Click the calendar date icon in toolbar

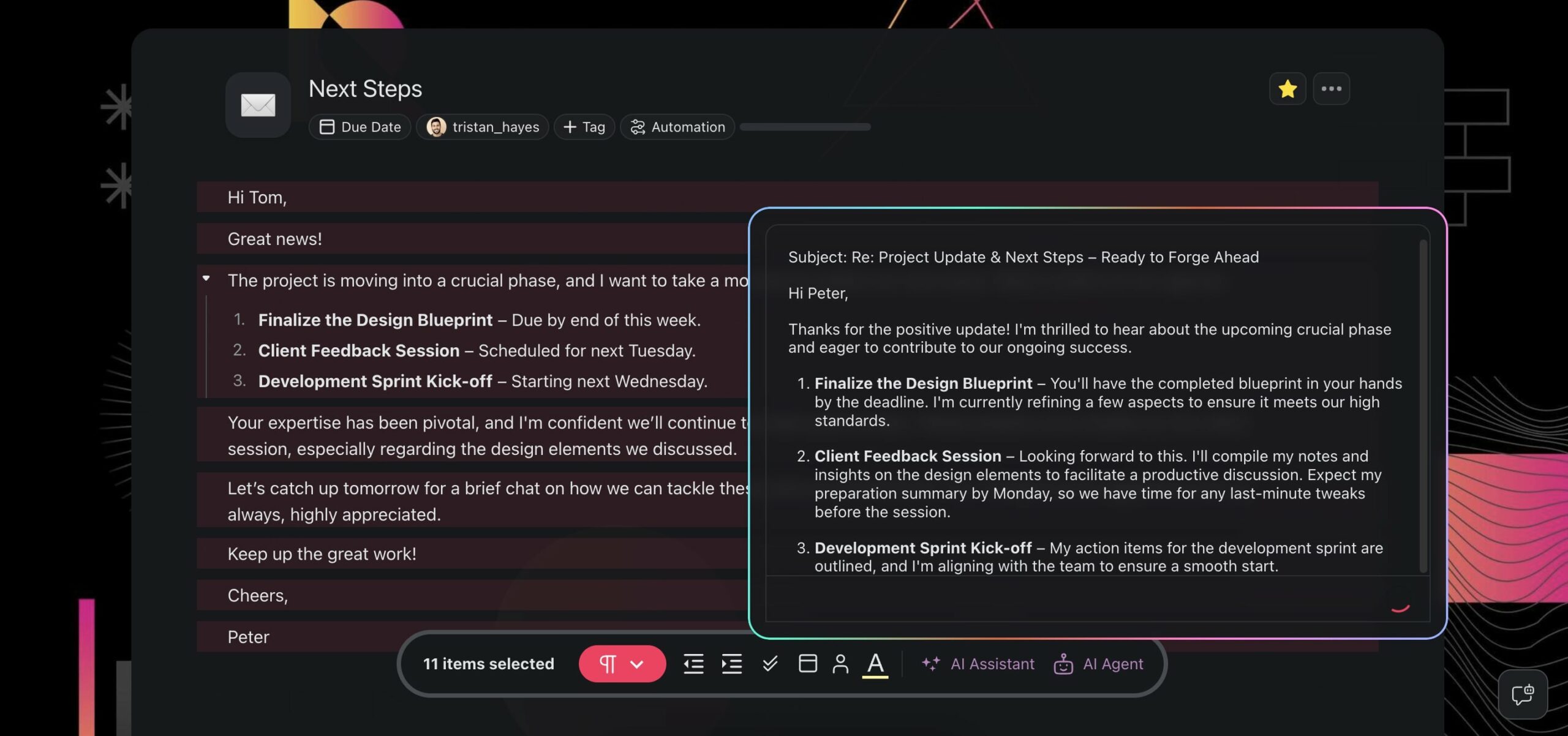(807, 664)
